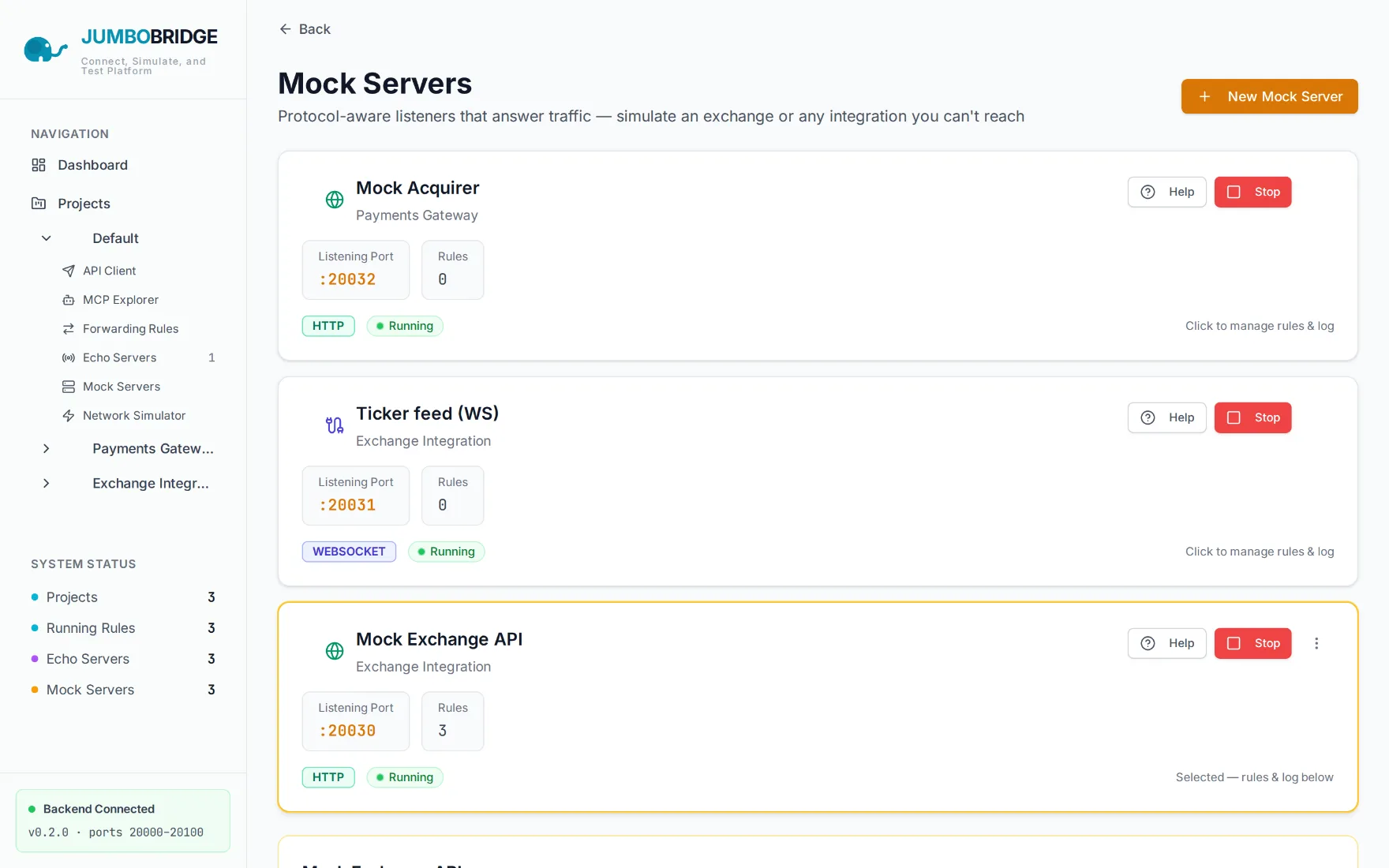Click the Mock Acquirer globe icon
1389x868 pixels.
[335, 200]
